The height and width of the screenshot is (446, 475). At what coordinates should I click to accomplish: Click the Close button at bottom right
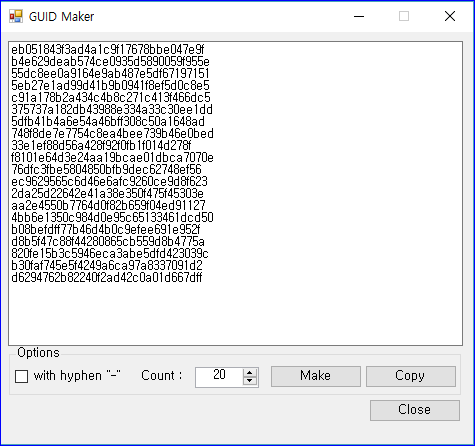[415, 410]
